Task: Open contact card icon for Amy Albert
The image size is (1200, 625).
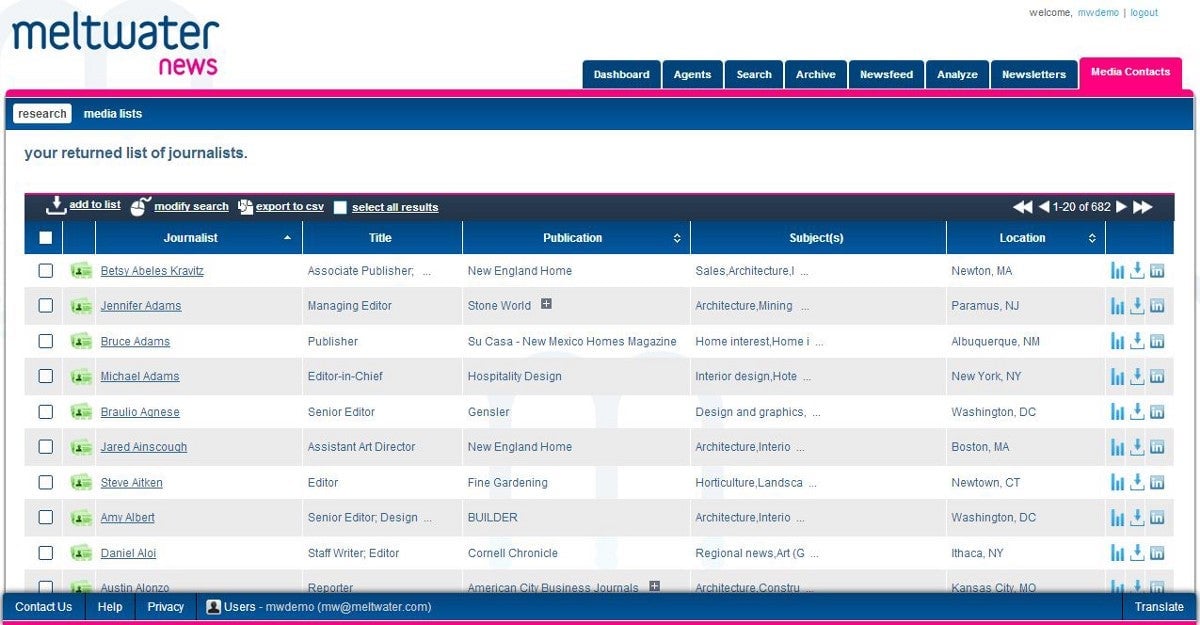Action: [x=81, y=518]
